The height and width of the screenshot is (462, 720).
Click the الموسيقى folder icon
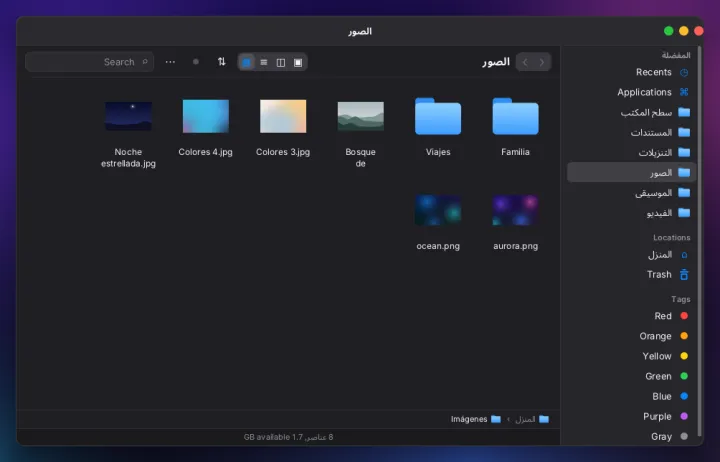pos(684,192)
